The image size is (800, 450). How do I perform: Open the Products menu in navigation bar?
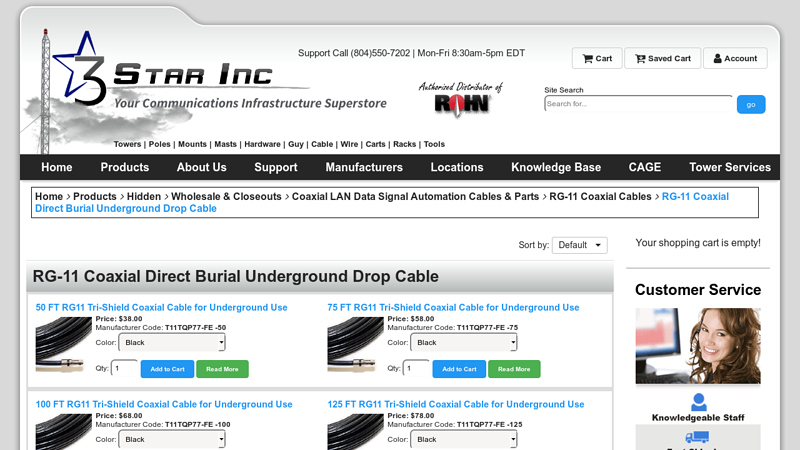click(125, 167)
